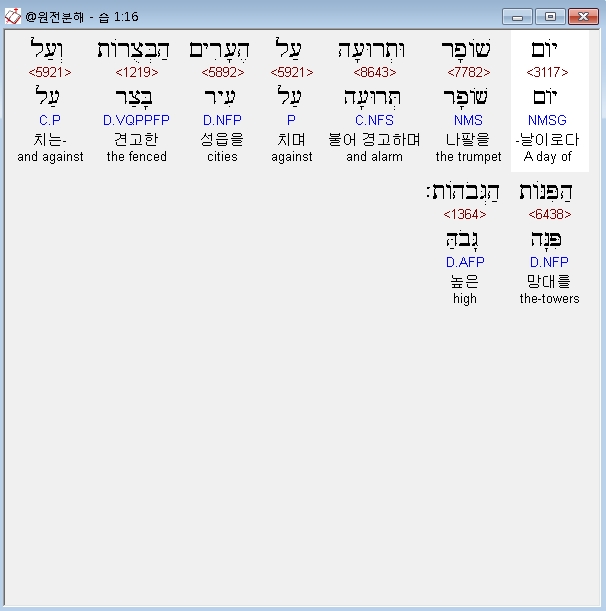Image resolution: width=606 pixels, height=611 pixels.
Task: Click the Korean gloss '견고한'
Action: [x=136, y=140]
